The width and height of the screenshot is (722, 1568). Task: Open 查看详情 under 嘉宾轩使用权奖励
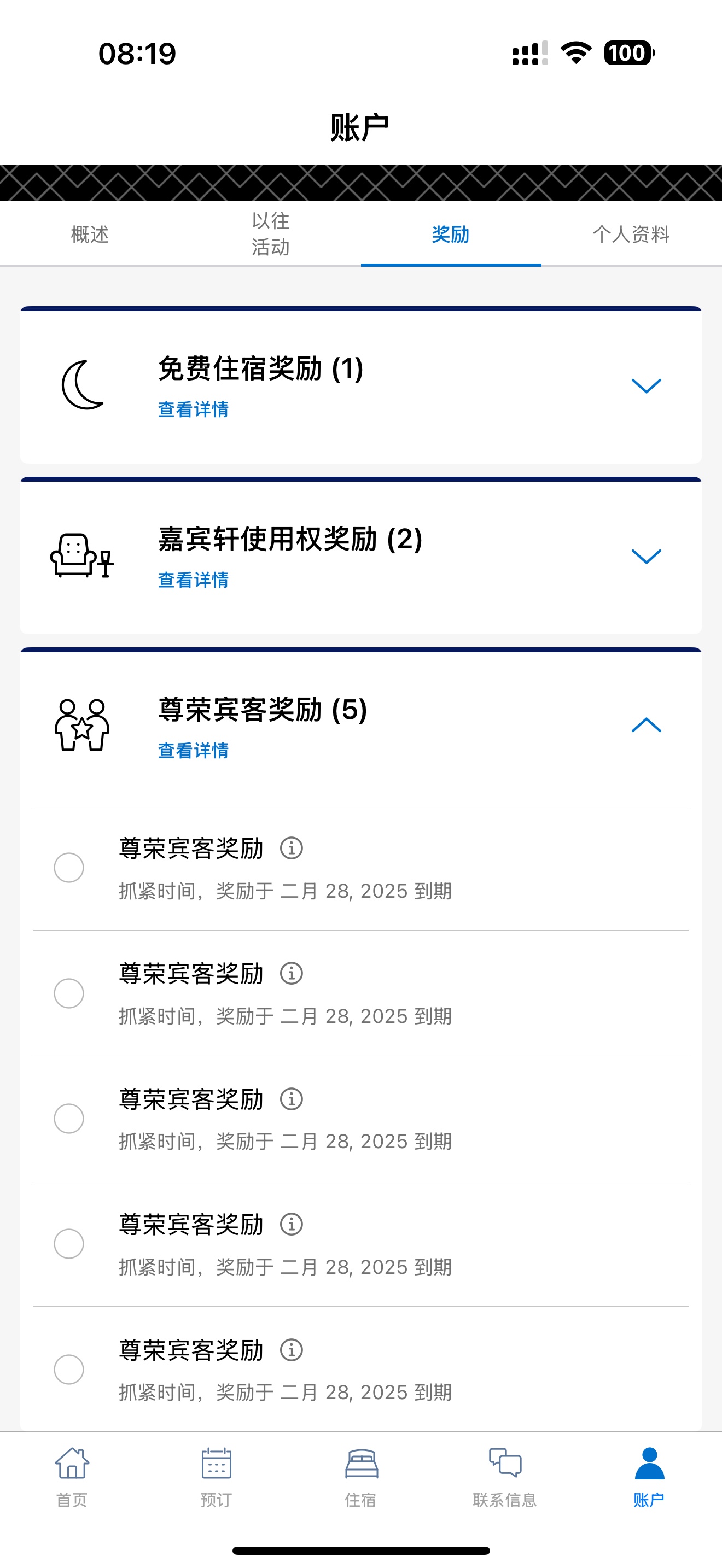tap(193, 580)
